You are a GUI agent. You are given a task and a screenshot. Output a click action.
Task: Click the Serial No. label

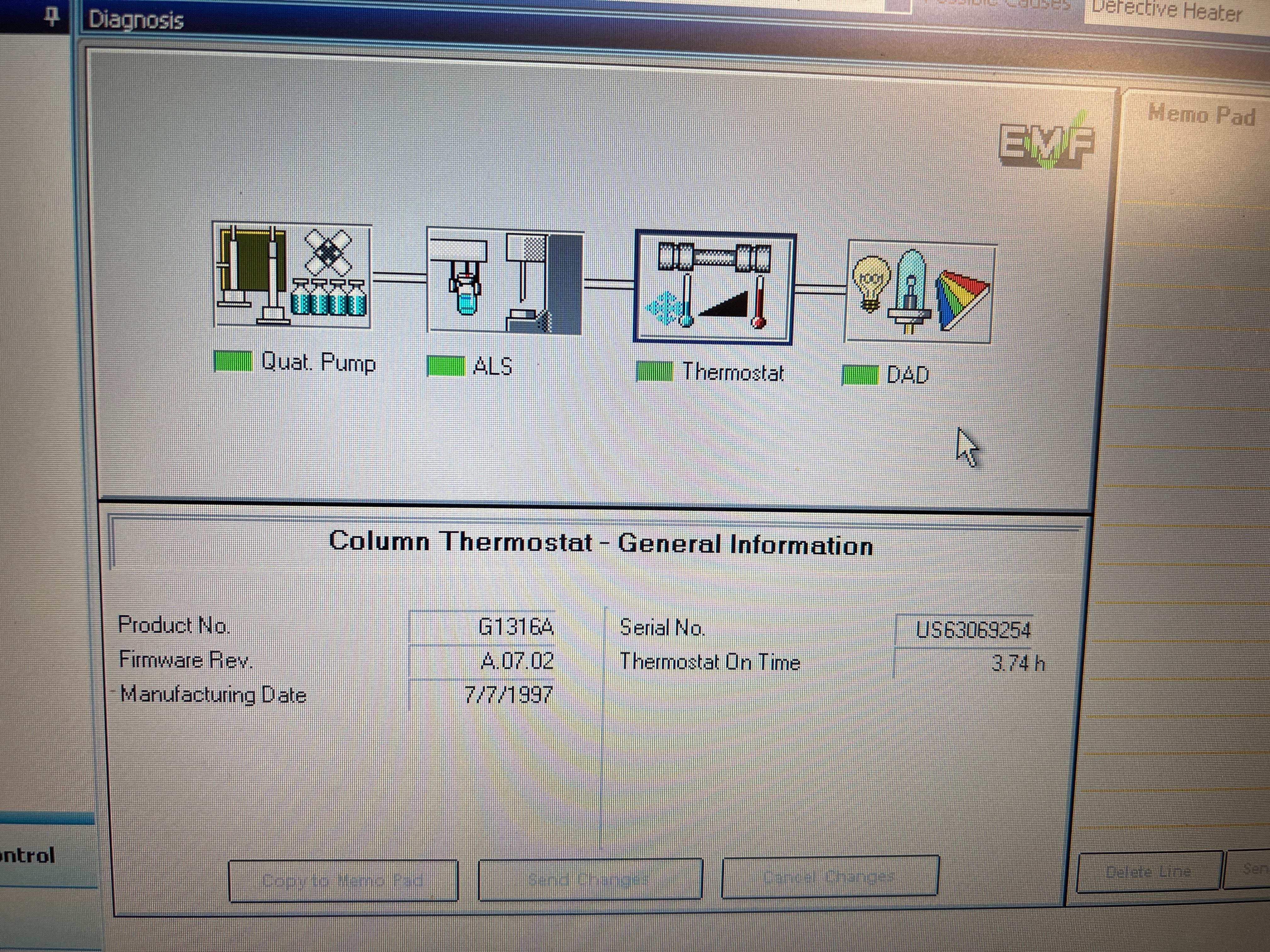[662, 628]
